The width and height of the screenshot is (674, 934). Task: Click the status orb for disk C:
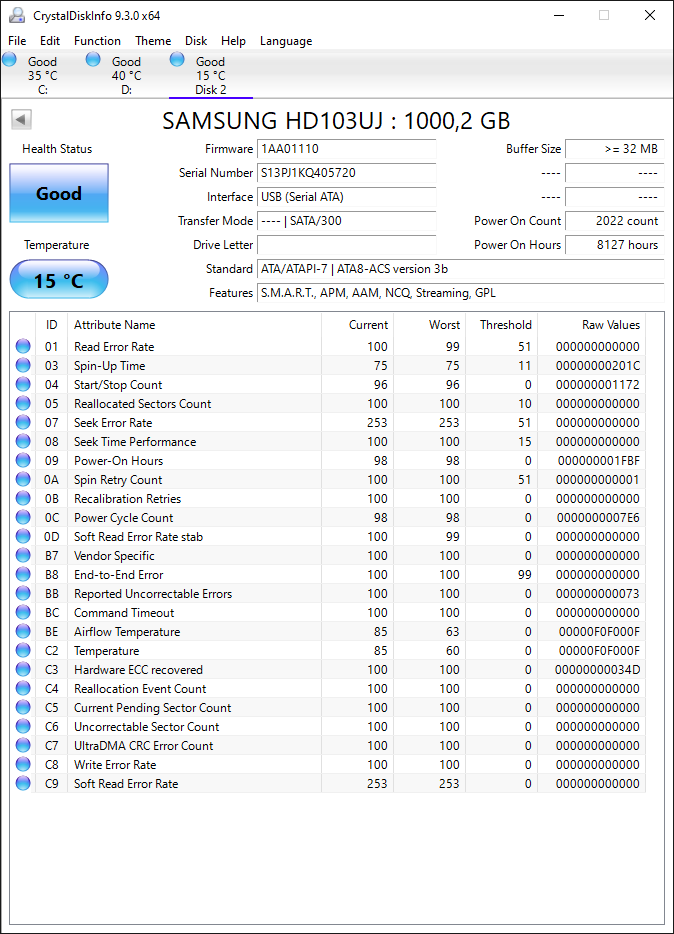click(10, 59)
